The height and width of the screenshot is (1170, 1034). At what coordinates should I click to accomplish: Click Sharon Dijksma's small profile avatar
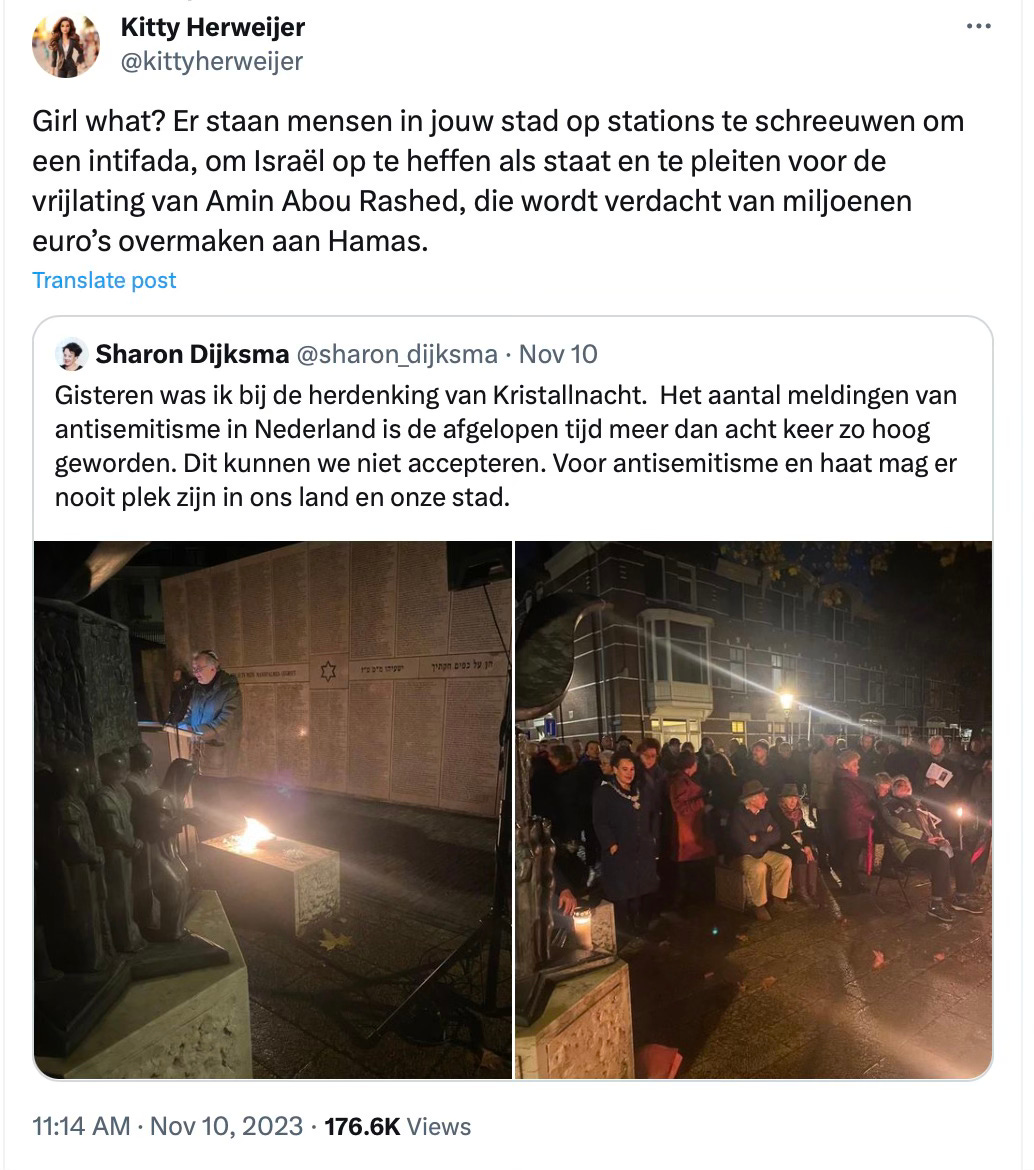(x=72, y=354)
